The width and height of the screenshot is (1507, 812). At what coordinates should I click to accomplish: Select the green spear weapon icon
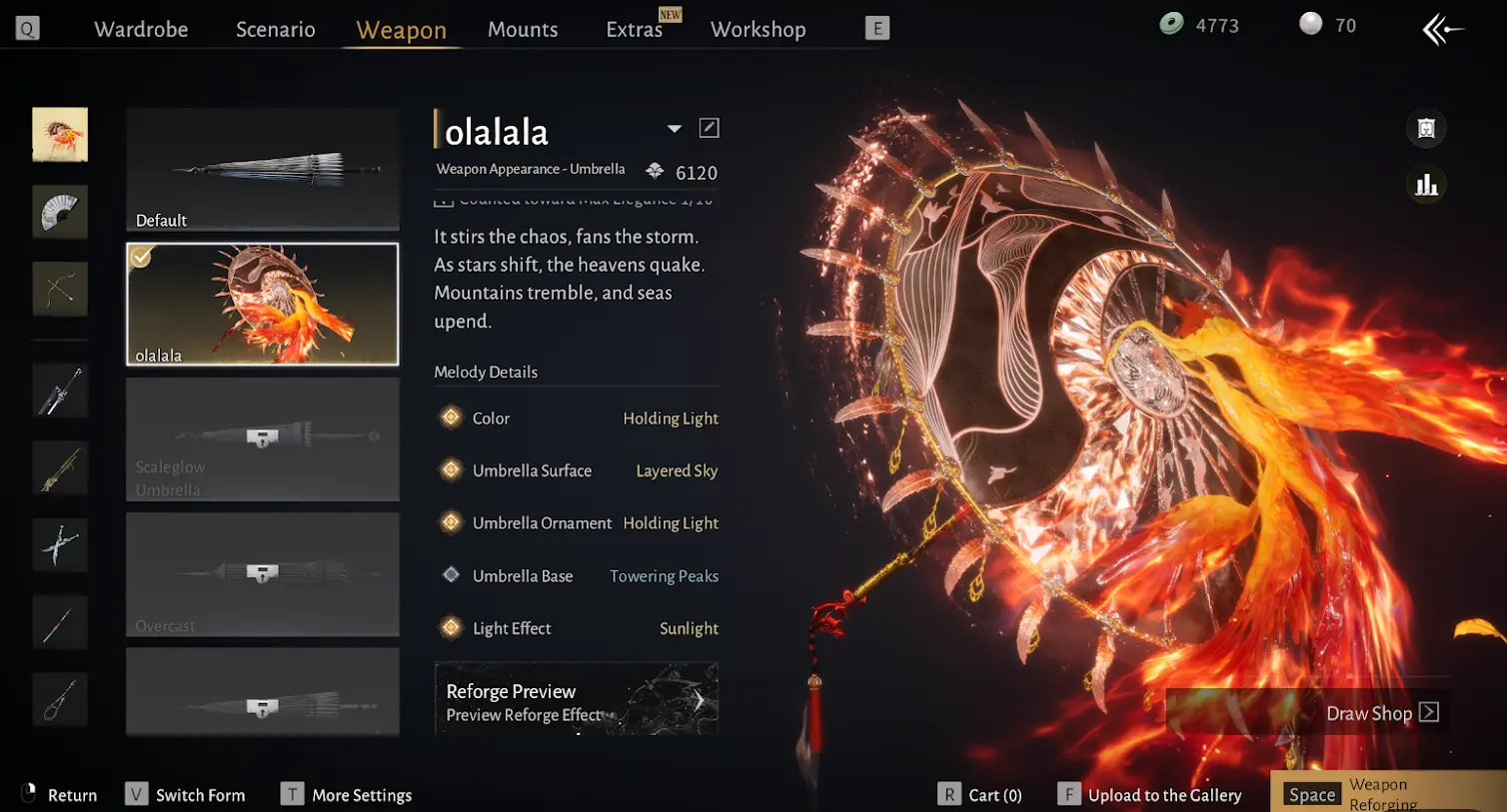point(60,468)
